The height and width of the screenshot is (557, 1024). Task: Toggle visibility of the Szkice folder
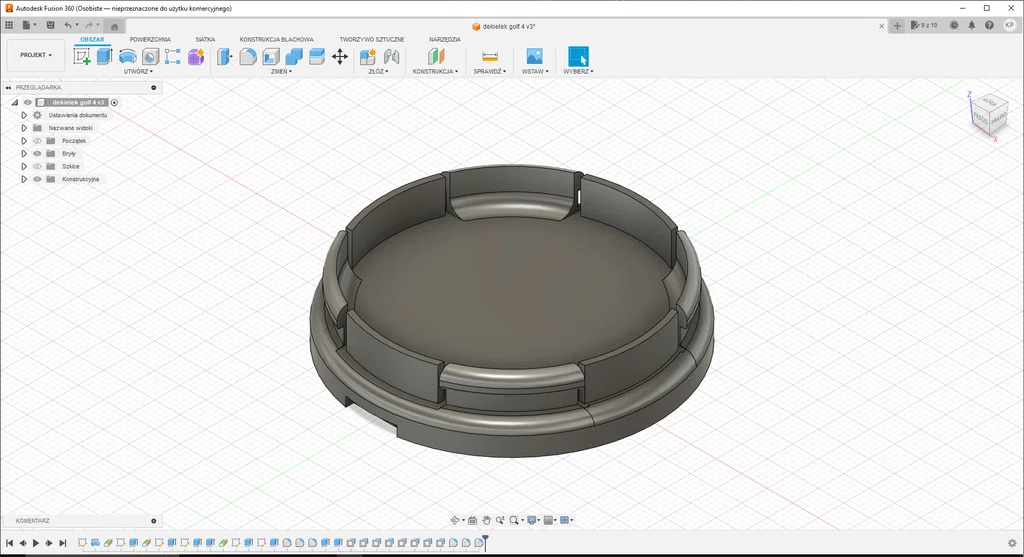coord(37,167)
